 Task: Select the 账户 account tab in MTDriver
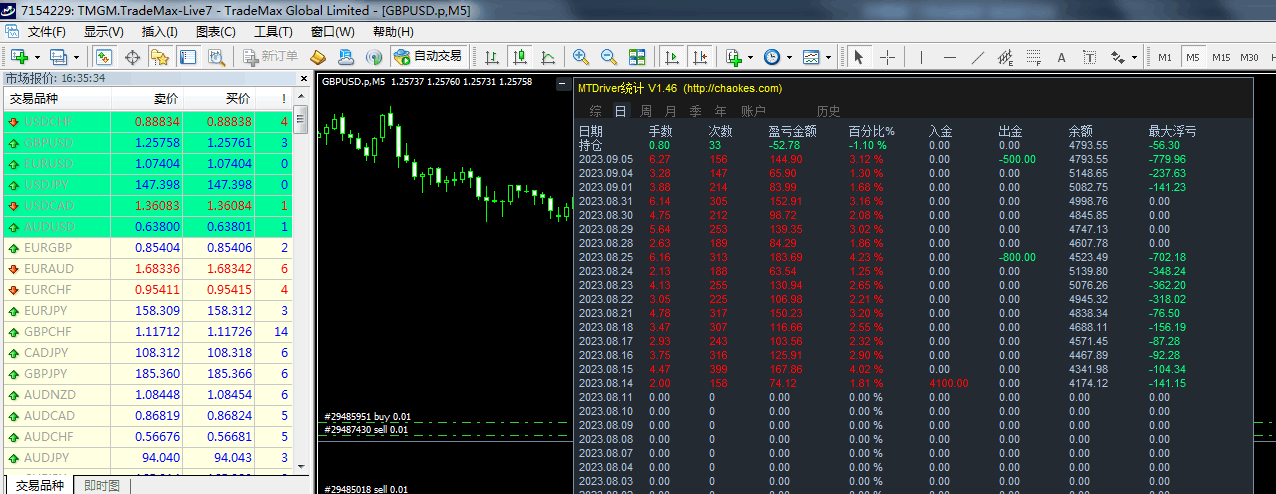(753, 110)
